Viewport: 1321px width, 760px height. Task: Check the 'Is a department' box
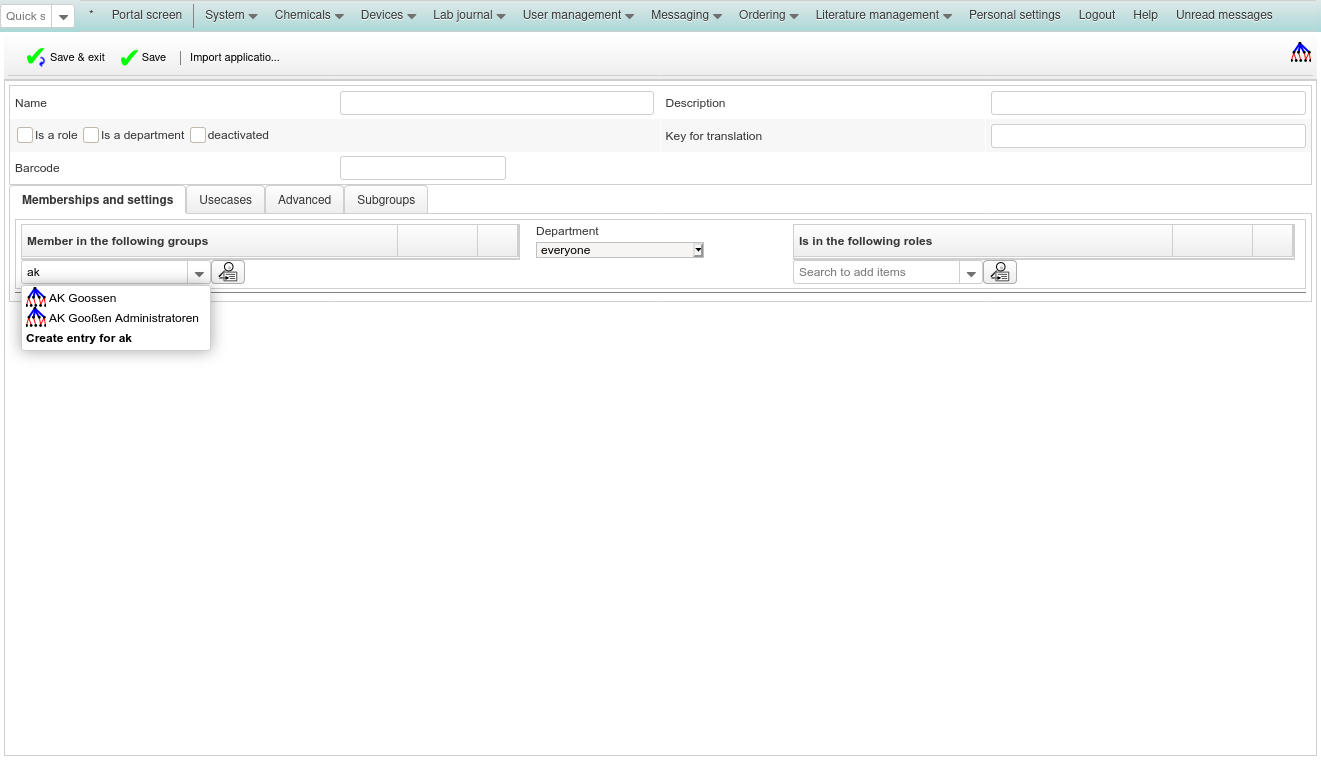pyautogui.click(x=91, y=135)
